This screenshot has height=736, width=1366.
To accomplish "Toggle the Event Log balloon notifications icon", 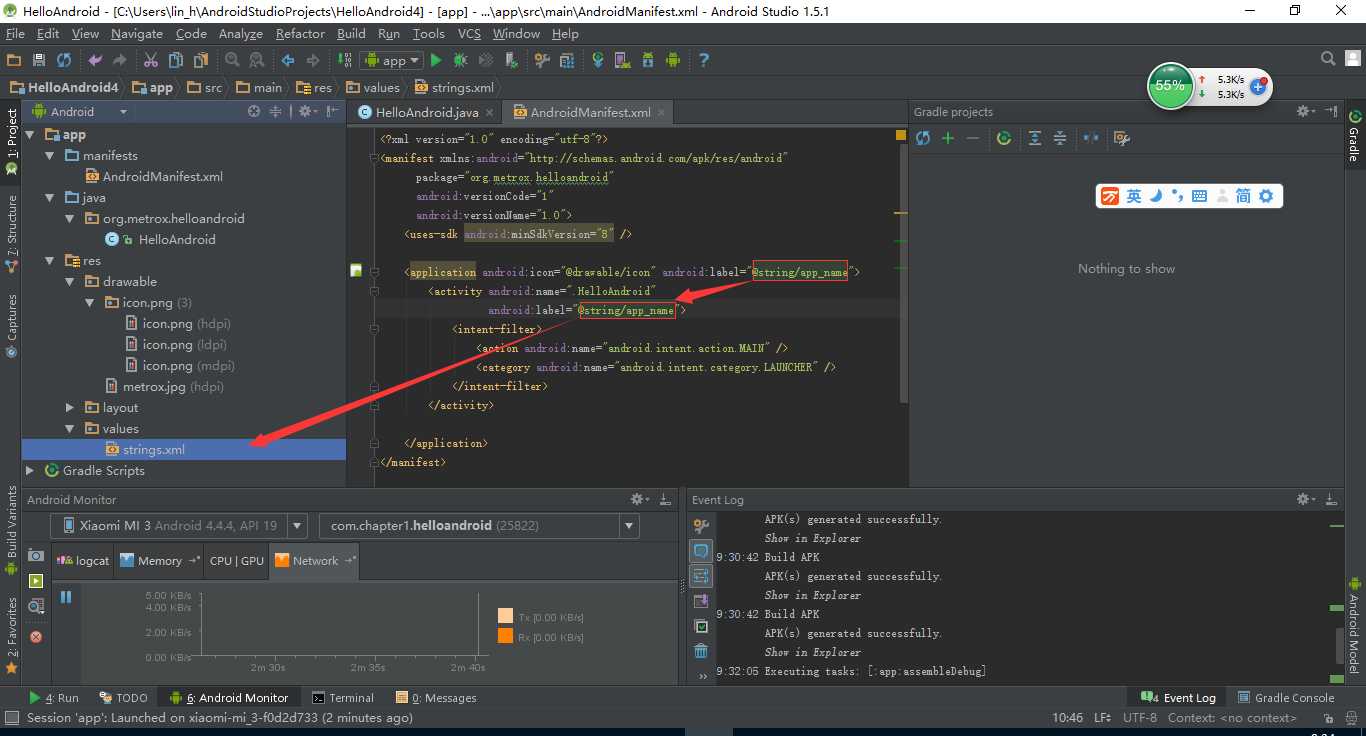I will (701, 551).
